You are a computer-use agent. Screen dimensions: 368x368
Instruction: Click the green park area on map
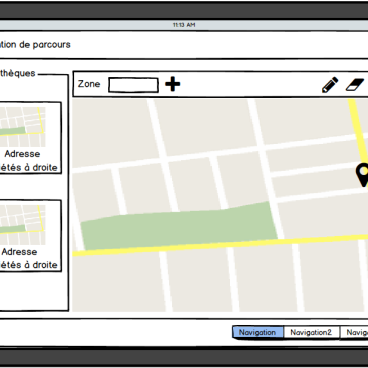pos(179,225)
